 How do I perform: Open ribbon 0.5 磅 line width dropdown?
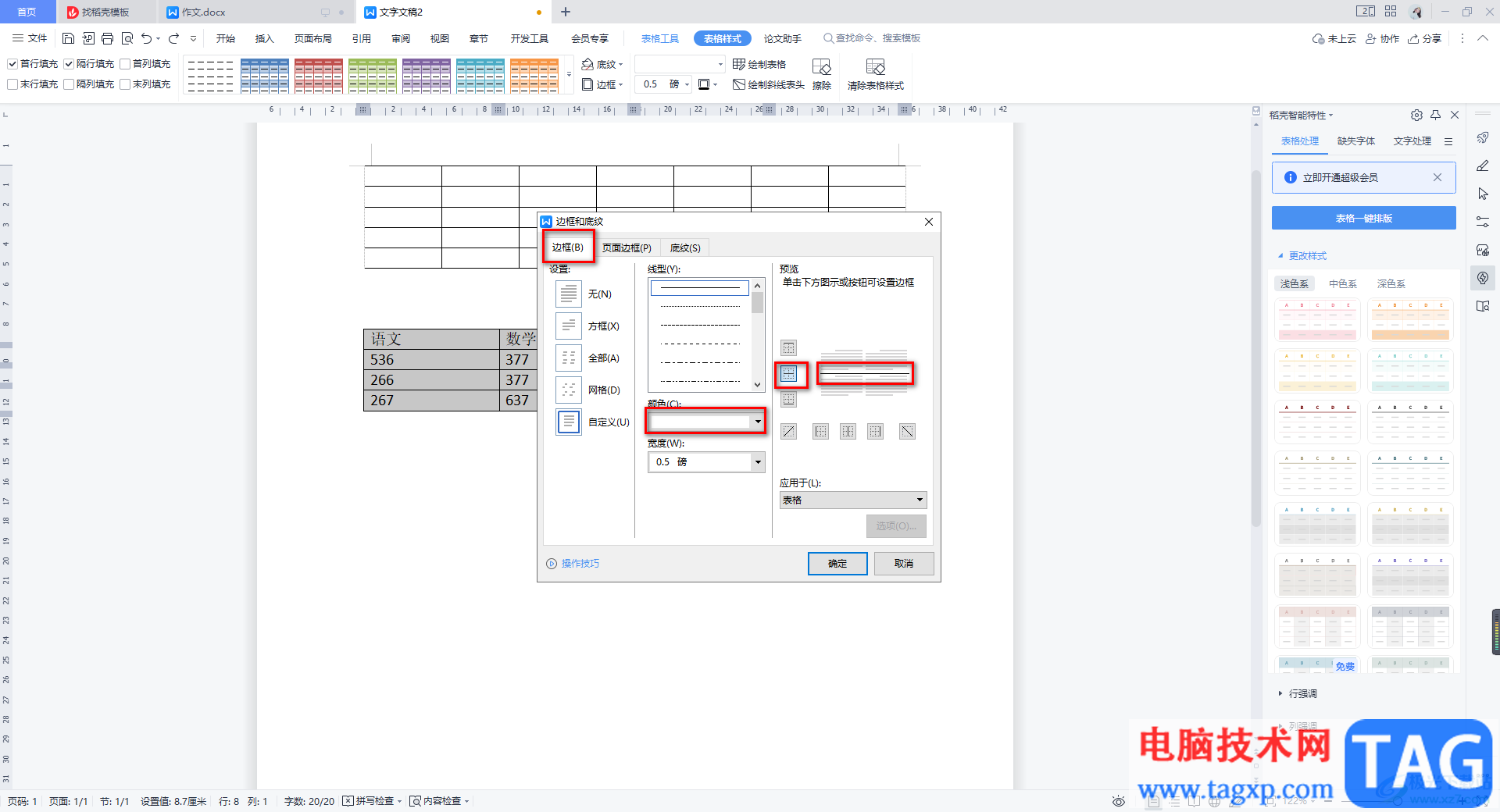click(x=687, y=84)
